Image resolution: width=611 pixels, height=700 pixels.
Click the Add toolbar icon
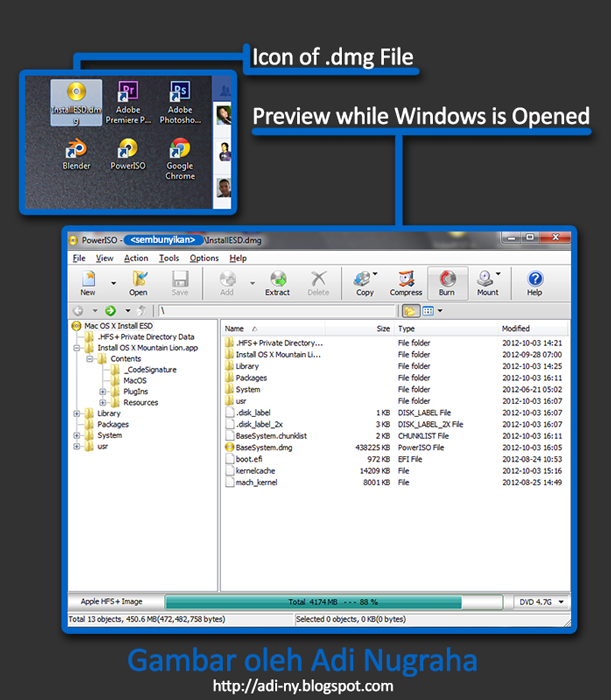click(x=227, y=283)
